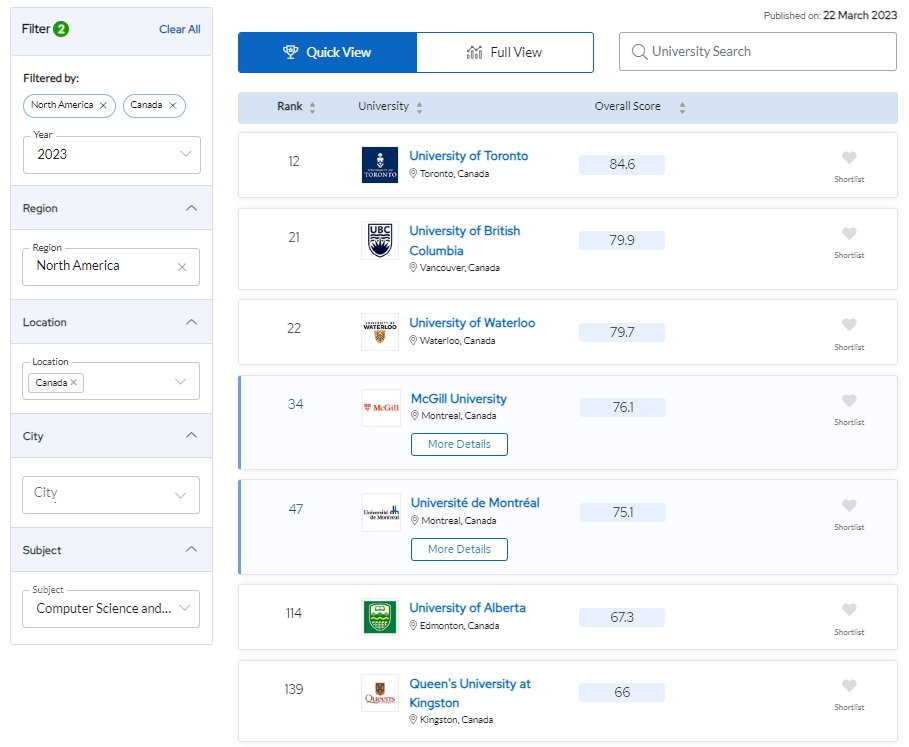909x747 pixels.
Task: Remove the Canada chip at top of filters
Action: 172,105
